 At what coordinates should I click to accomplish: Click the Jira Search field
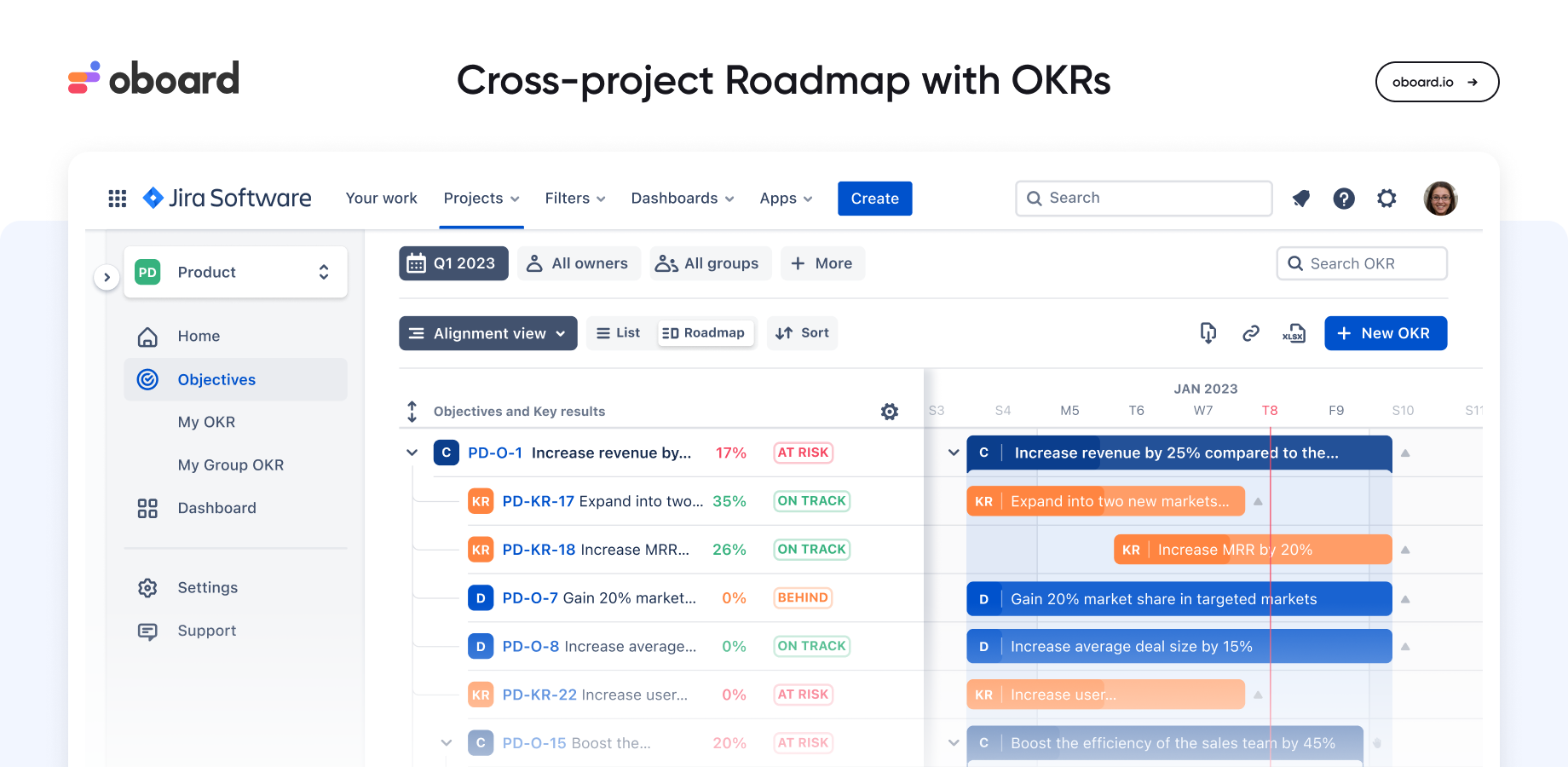(x=1144, y=199)
